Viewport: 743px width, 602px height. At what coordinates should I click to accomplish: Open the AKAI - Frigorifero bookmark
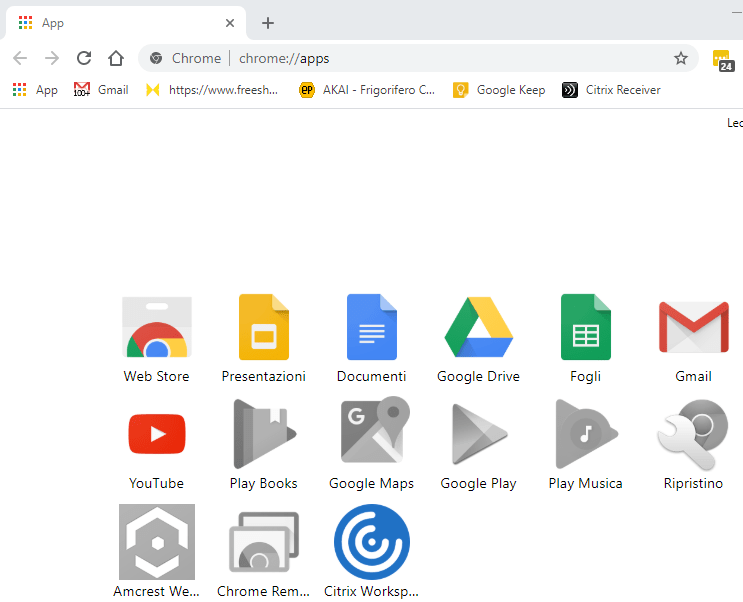tap(367, 90)
